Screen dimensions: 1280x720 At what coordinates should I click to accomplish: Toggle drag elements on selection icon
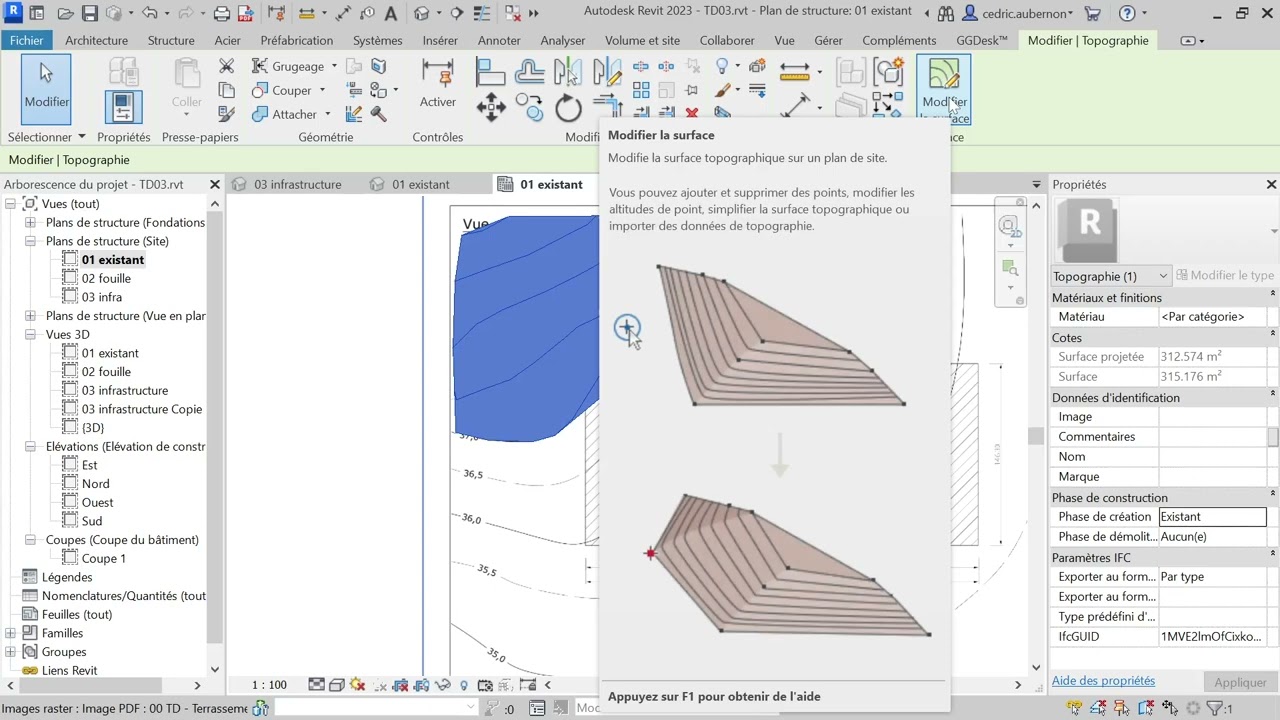(x=1170, y=708)
